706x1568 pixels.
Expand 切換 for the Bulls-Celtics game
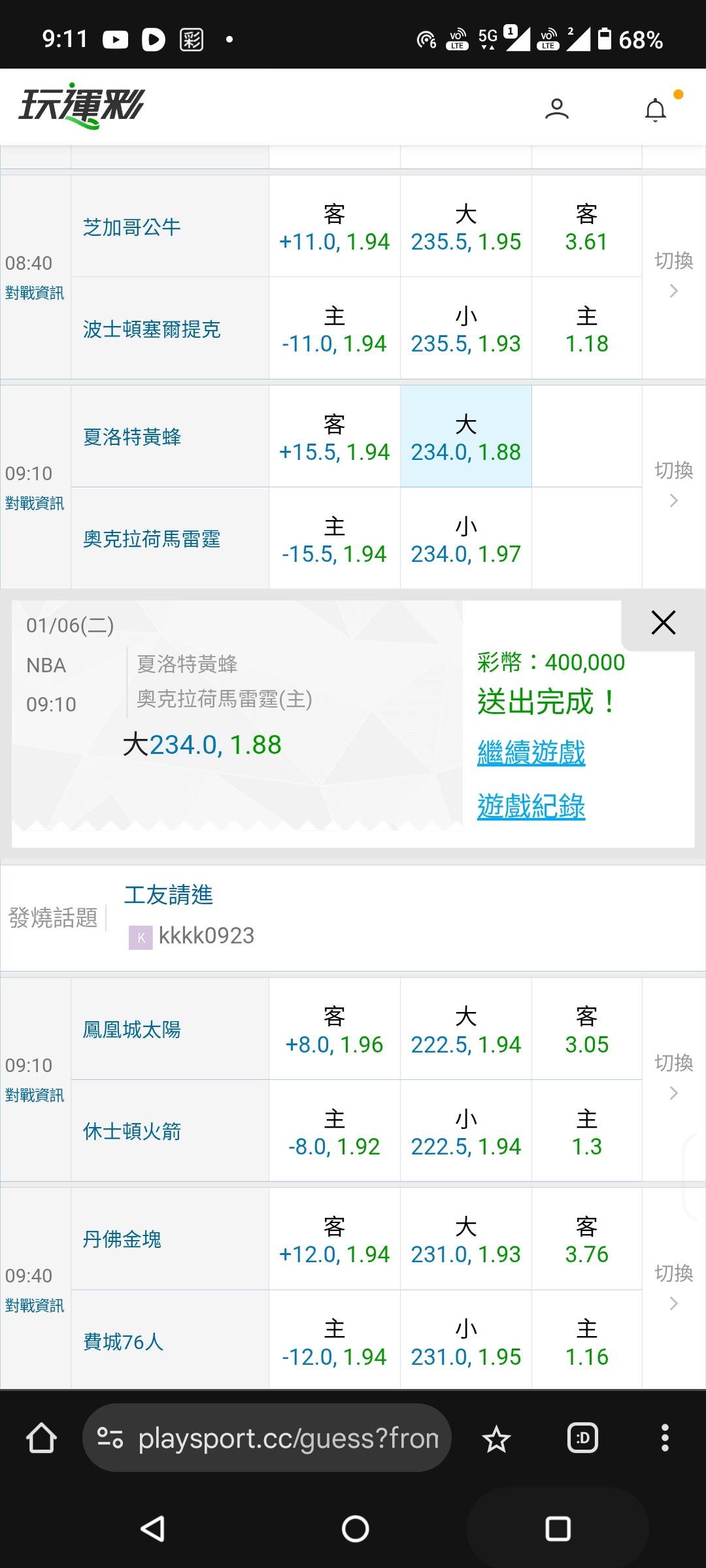click(x=674, y=276)
